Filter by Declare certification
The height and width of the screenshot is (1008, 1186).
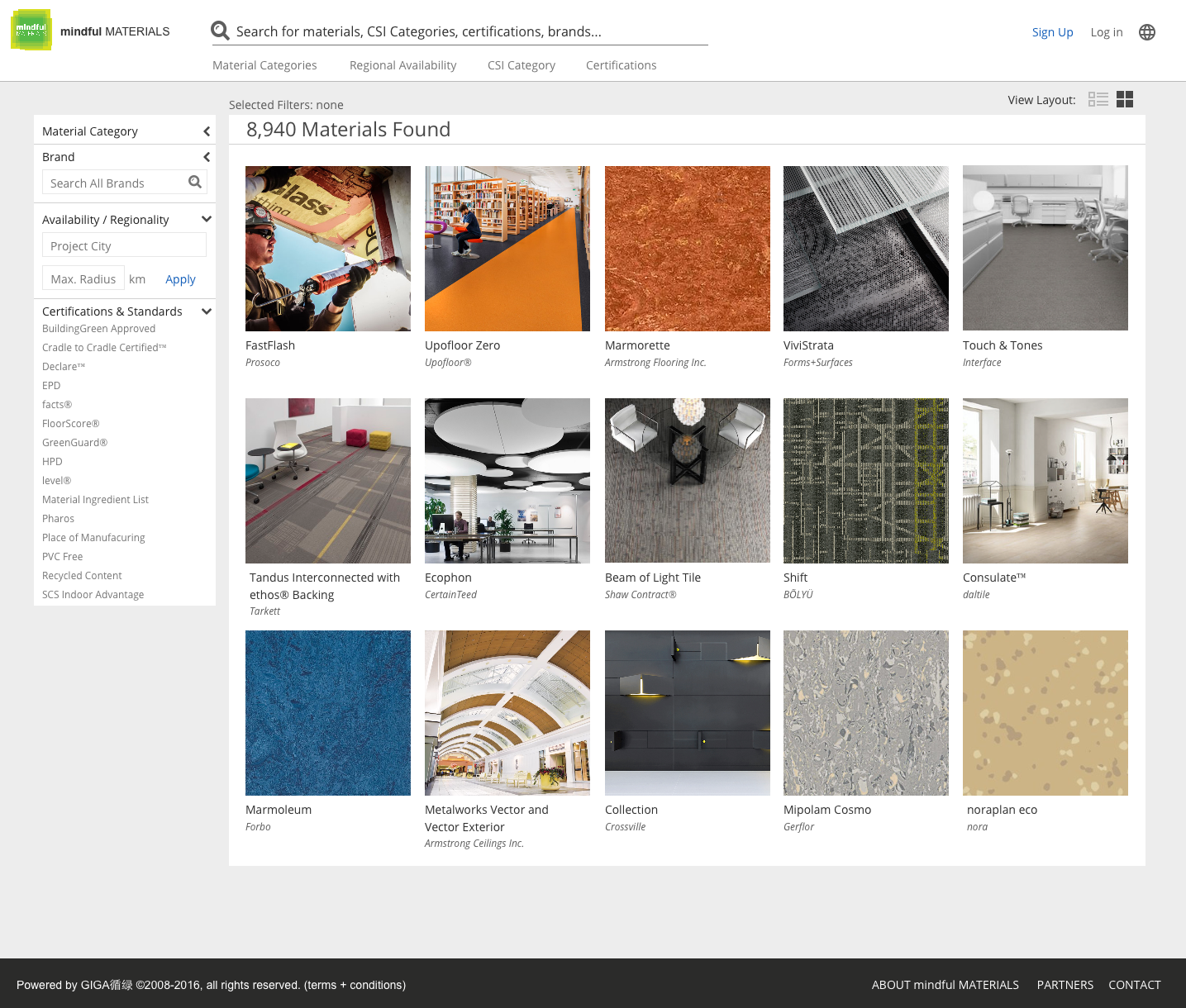tap(64, 367)
